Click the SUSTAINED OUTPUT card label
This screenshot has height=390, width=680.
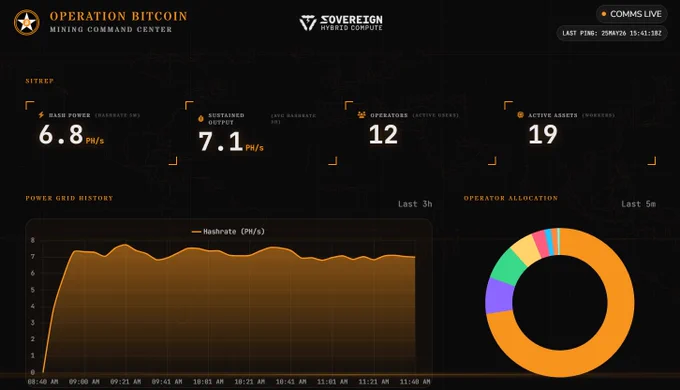pyautogui.click(x=226, y=118)
